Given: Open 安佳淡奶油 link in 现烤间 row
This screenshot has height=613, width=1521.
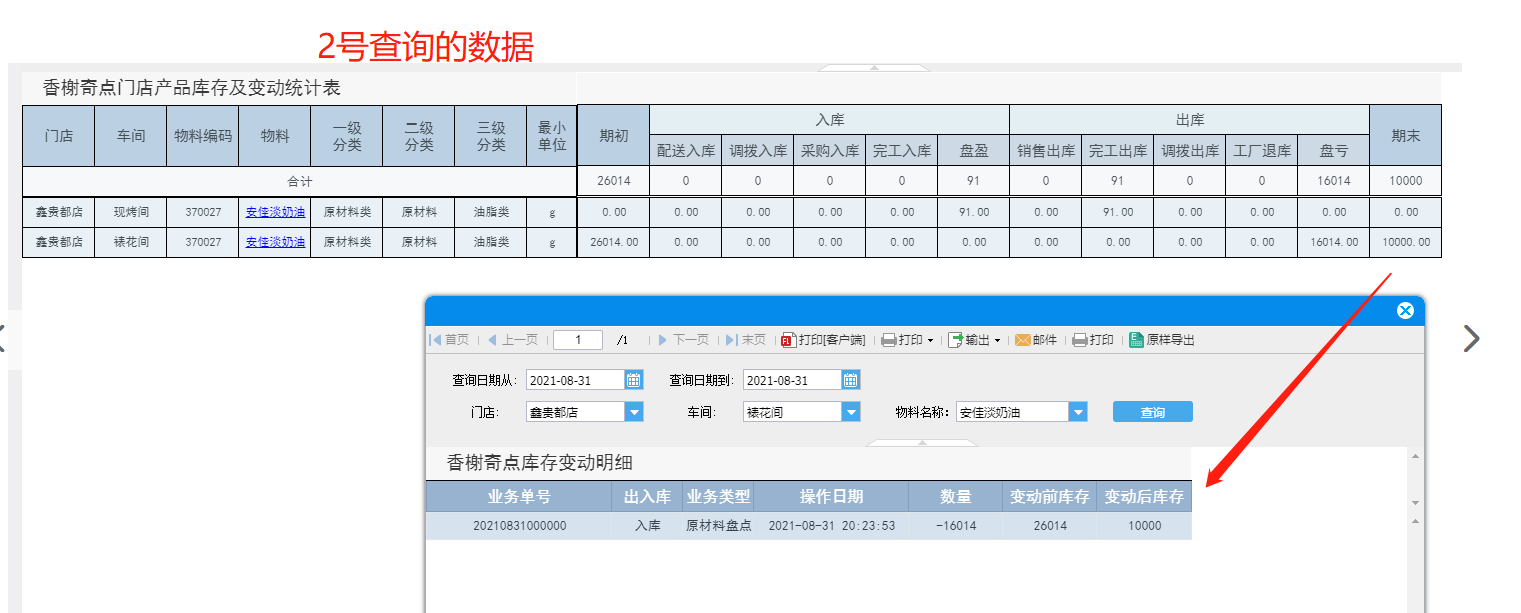Looking at the screenshot, I should [275, 212].
